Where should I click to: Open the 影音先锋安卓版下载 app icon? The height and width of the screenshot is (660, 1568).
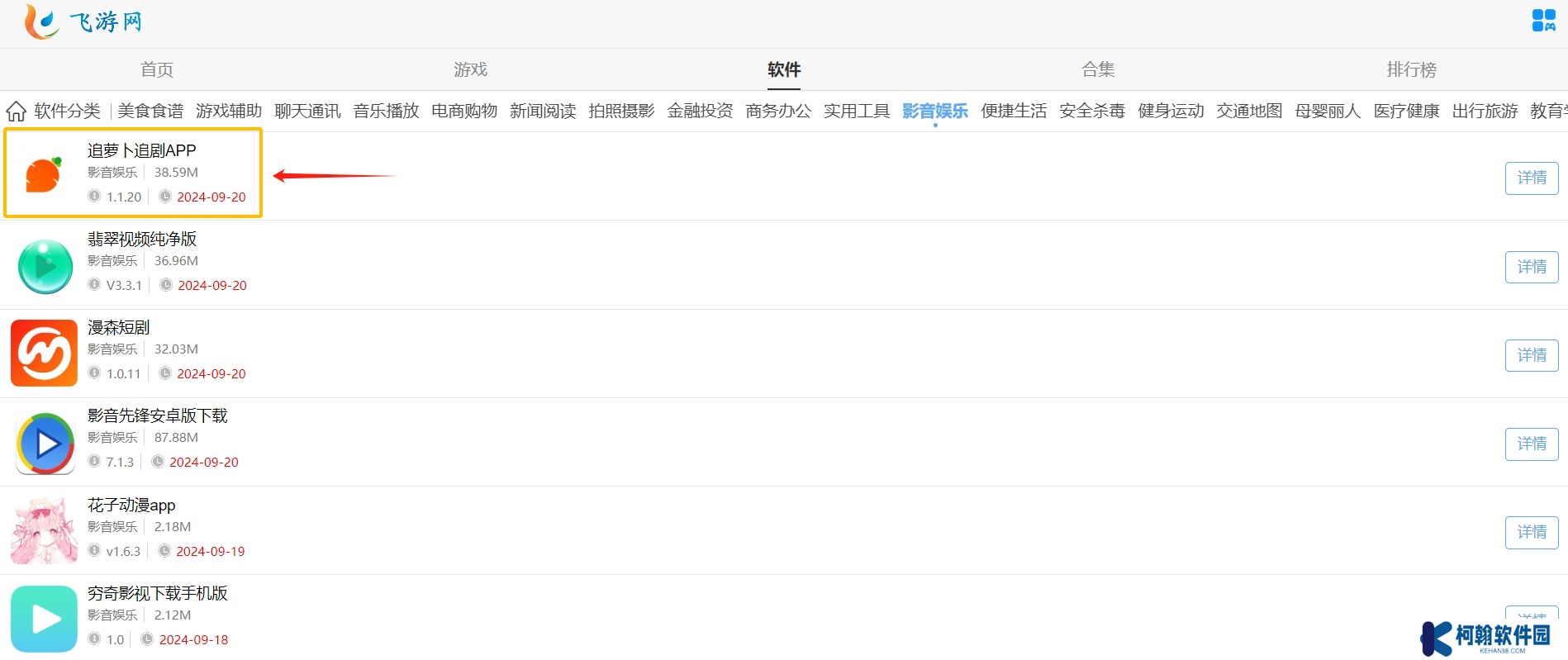pyautogui.click(x=45, y=444)
